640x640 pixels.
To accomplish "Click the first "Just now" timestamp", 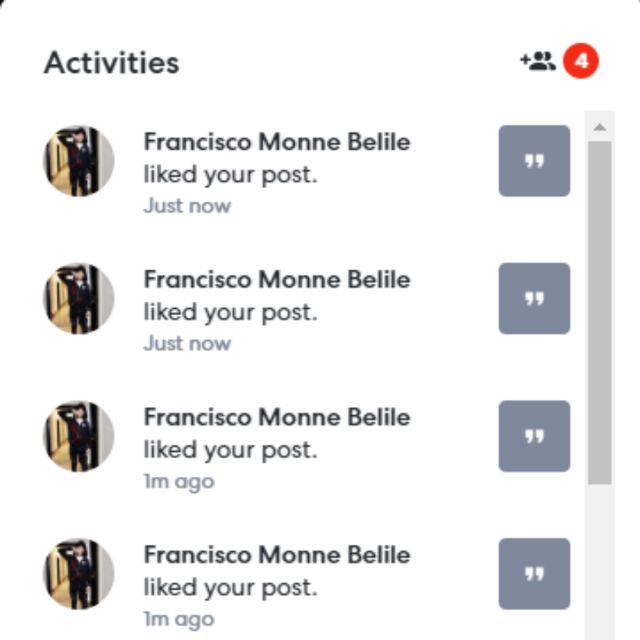I will tap(187, 206).
